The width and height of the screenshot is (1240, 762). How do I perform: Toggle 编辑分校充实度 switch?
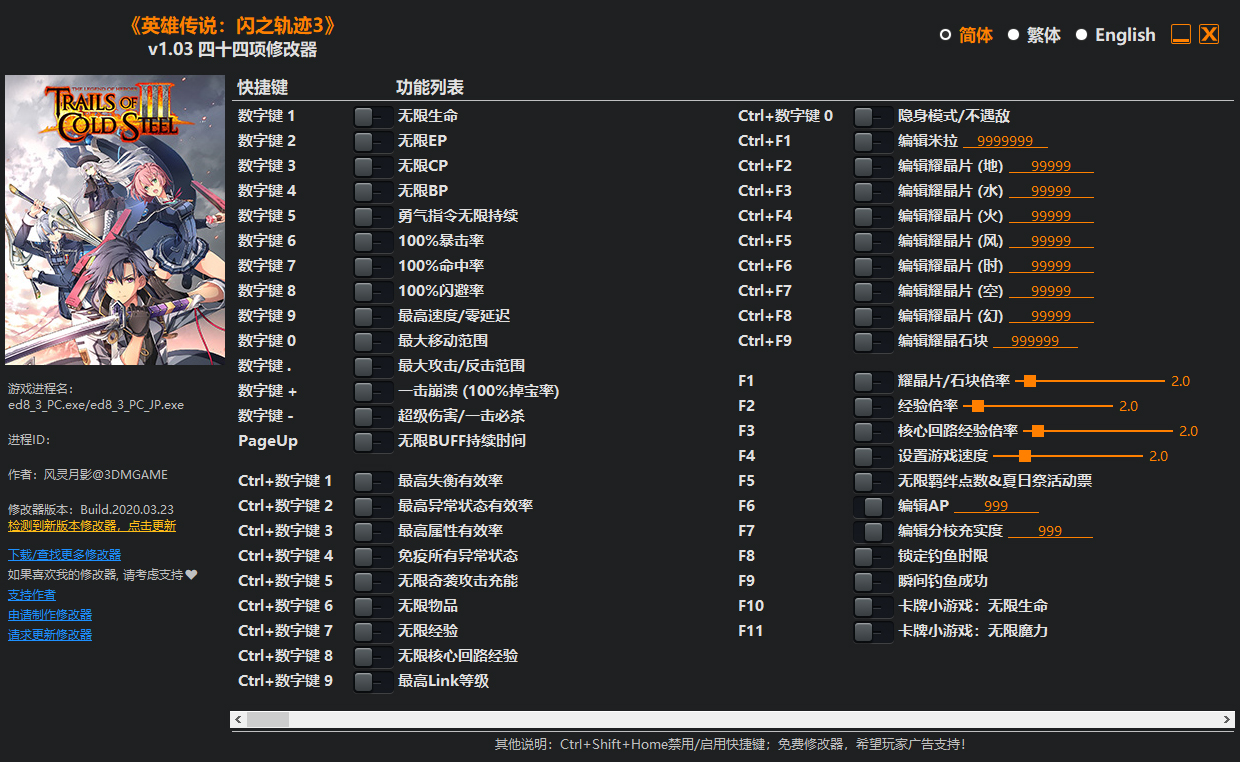tap(873, 531)
